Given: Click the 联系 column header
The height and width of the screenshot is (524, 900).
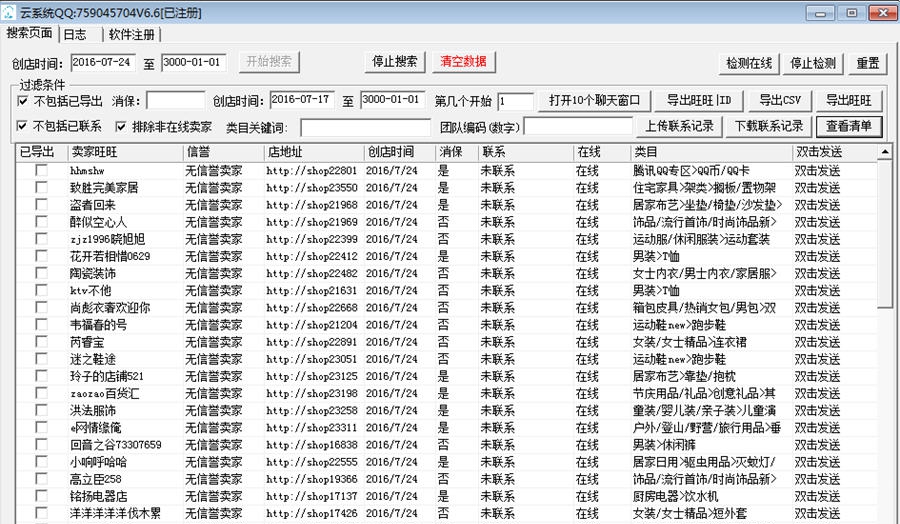Looking at the screenshot, I should coord(526,152).
